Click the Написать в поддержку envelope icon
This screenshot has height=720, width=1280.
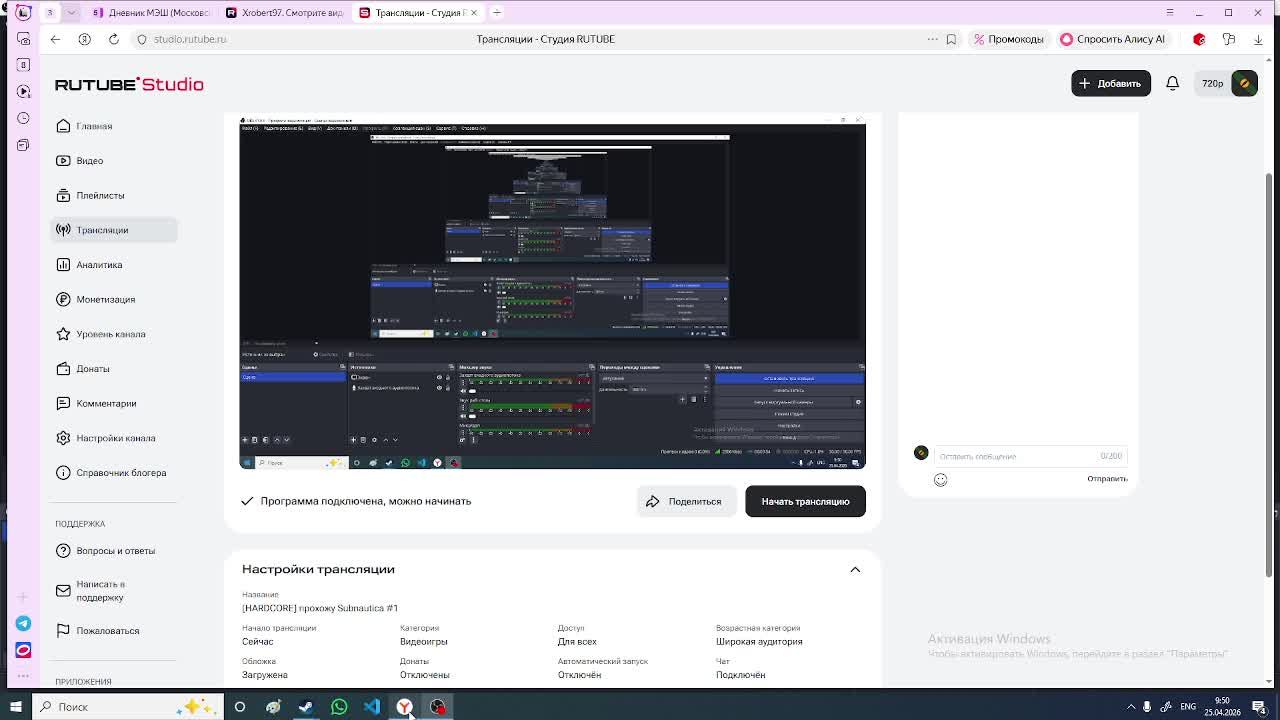tap(63, 591)
